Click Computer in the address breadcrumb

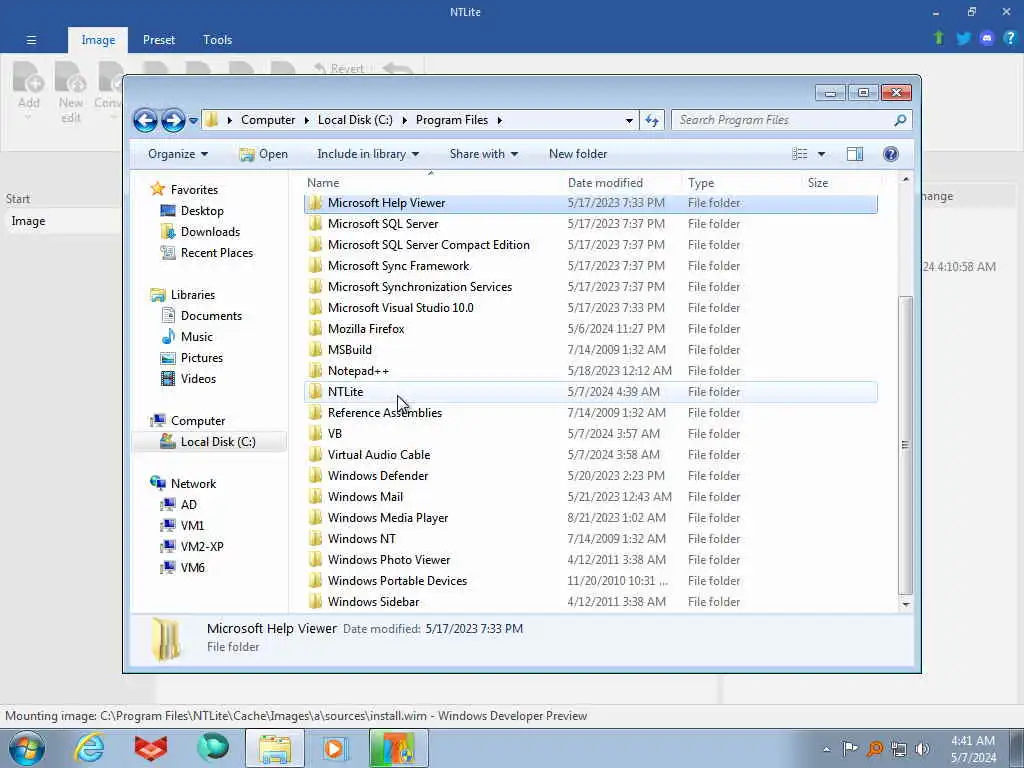point(268,120)
